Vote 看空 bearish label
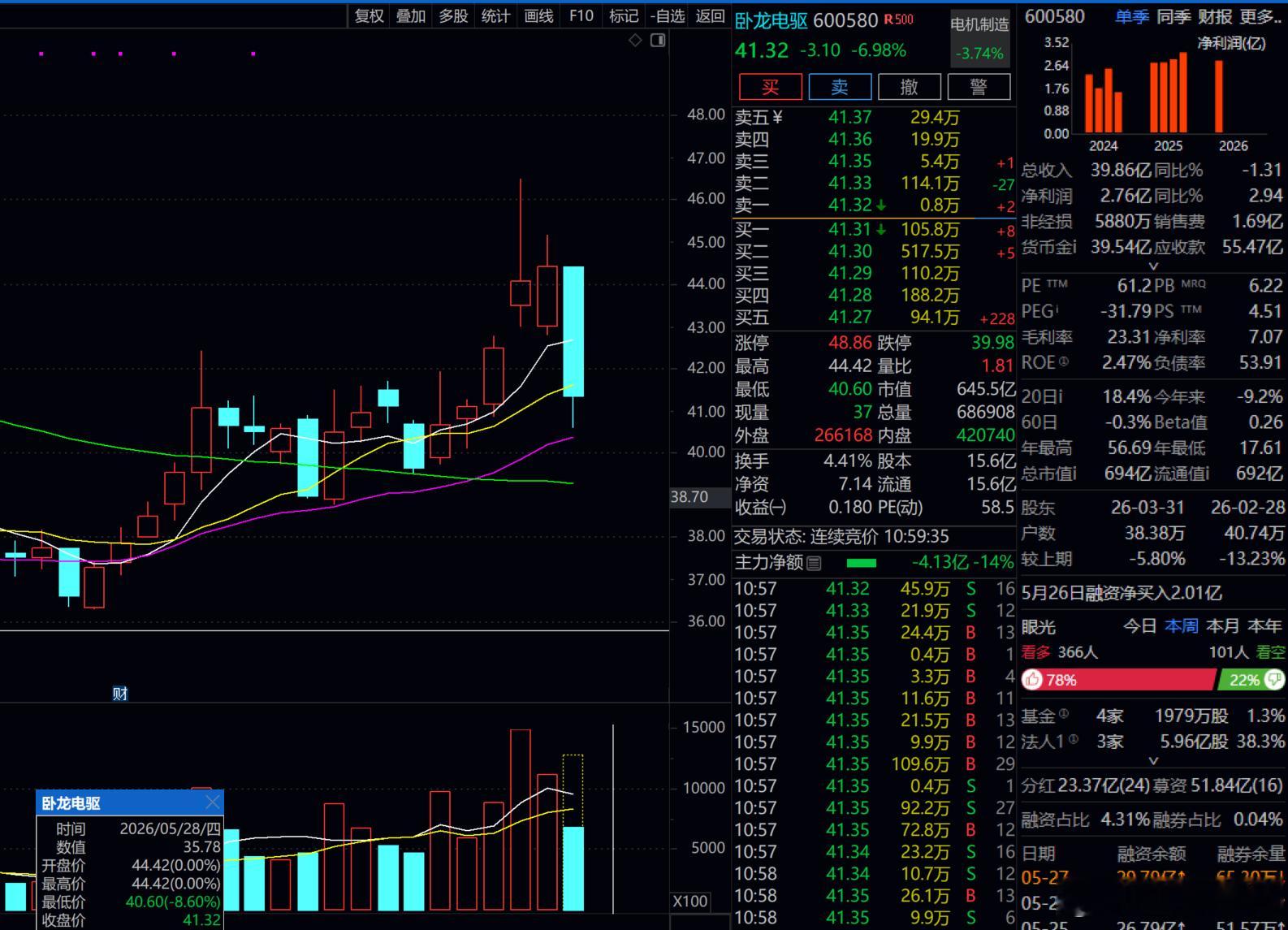 click(x=1271, y=652)
